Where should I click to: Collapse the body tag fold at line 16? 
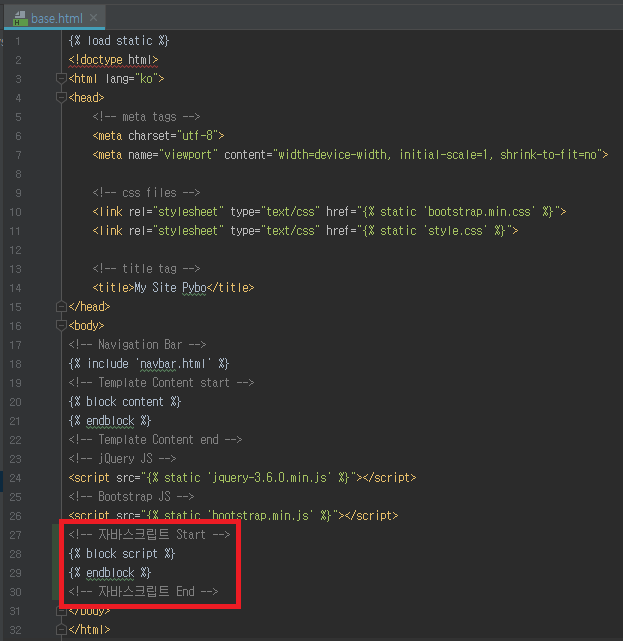[x=61, y=325]
